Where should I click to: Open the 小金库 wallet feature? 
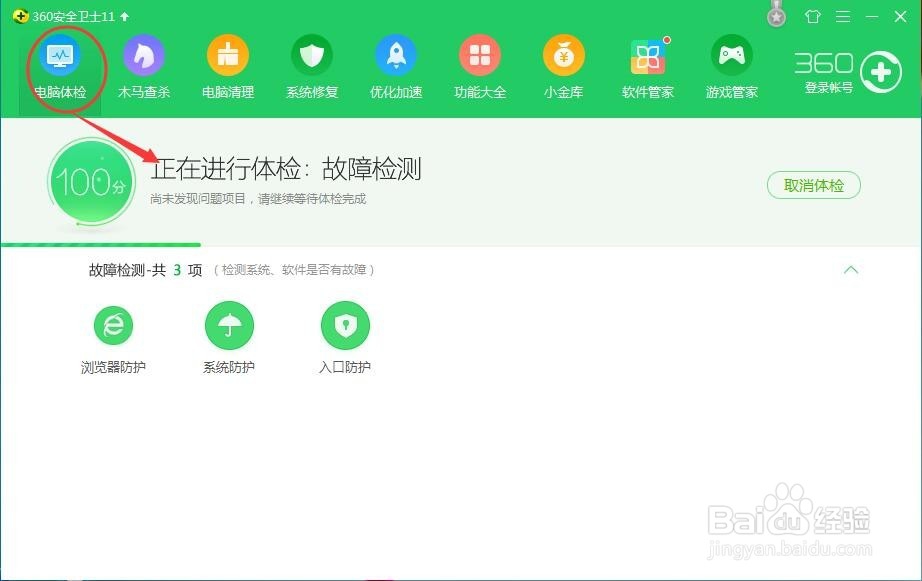pos(563,65)
